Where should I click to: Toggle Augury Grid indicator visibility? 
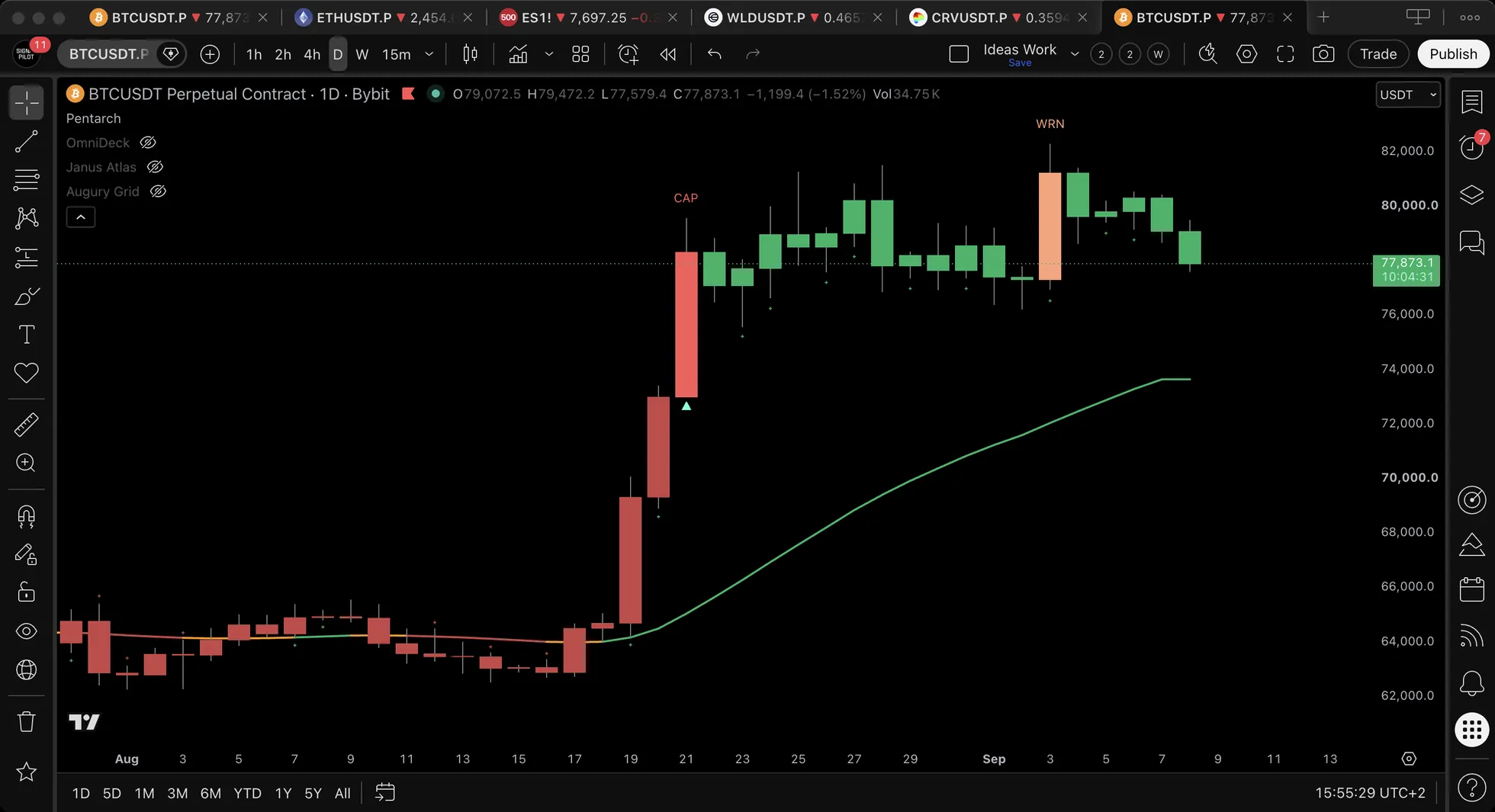click(x=158, y=191)
